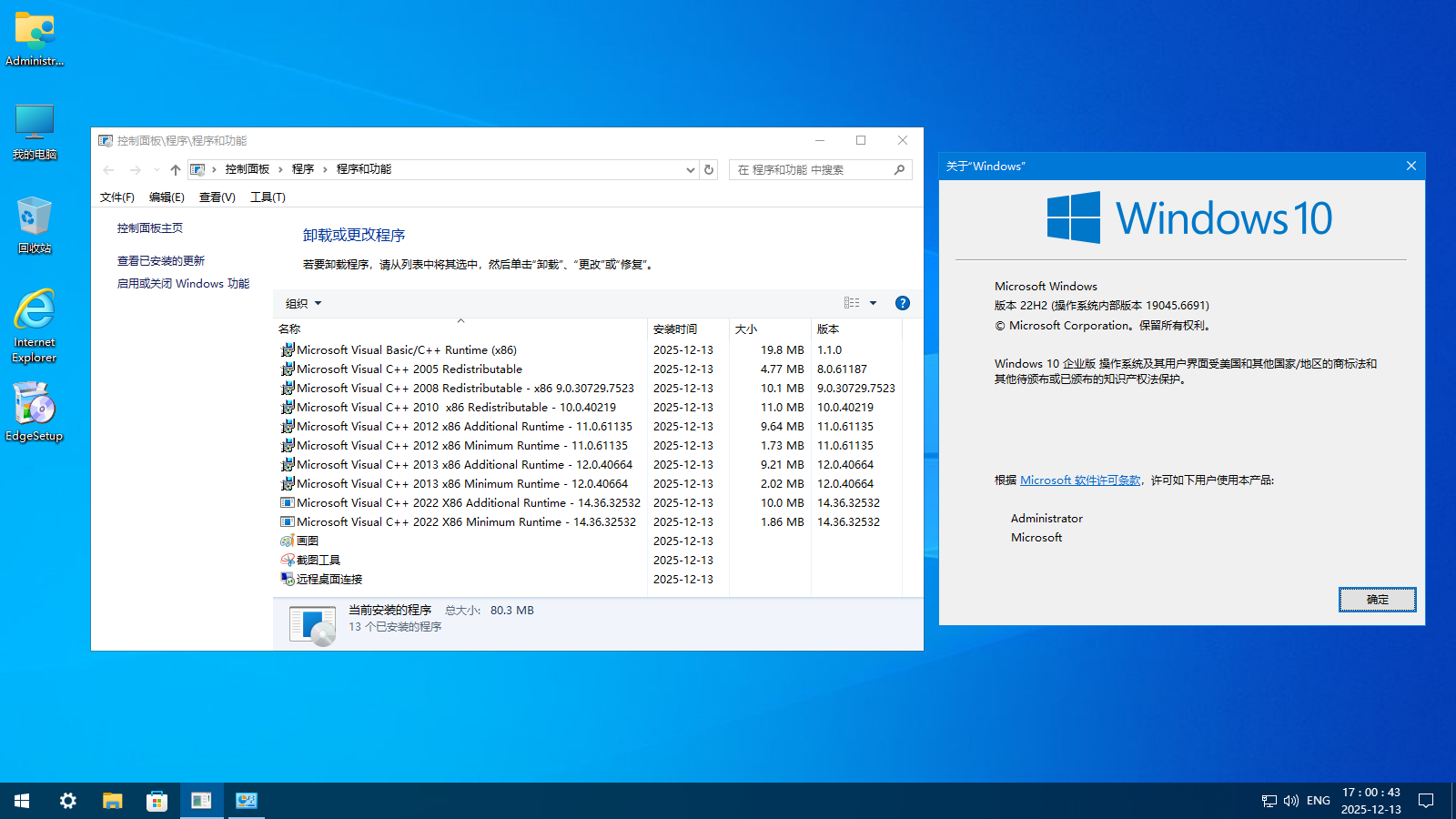Image resolution: width=1456 pixels, height=819 pixels.
Task: Click ENG input language indicator
Action: click(x=1319, y=801)
